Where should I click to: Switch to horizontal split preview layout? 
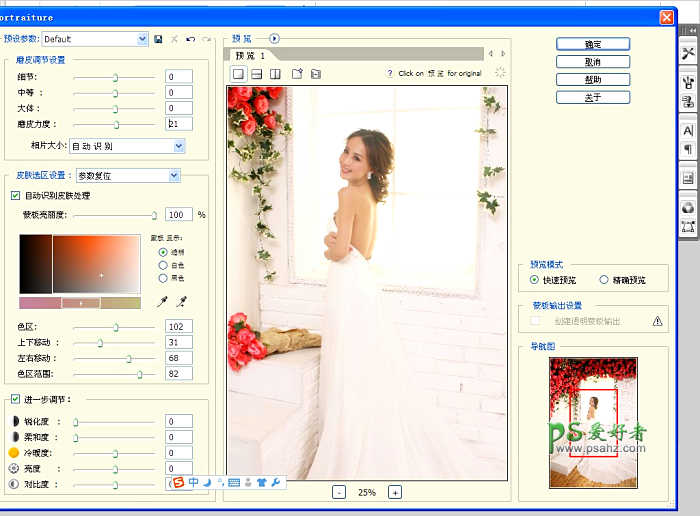coord(257,74)
